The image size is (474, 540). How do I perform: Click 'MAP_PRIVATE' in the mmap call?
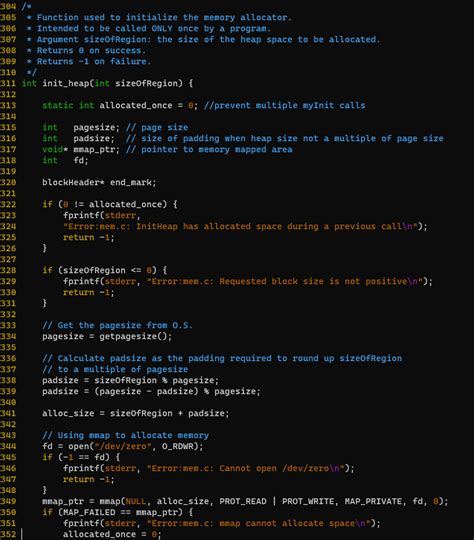[x=373, y=501]
